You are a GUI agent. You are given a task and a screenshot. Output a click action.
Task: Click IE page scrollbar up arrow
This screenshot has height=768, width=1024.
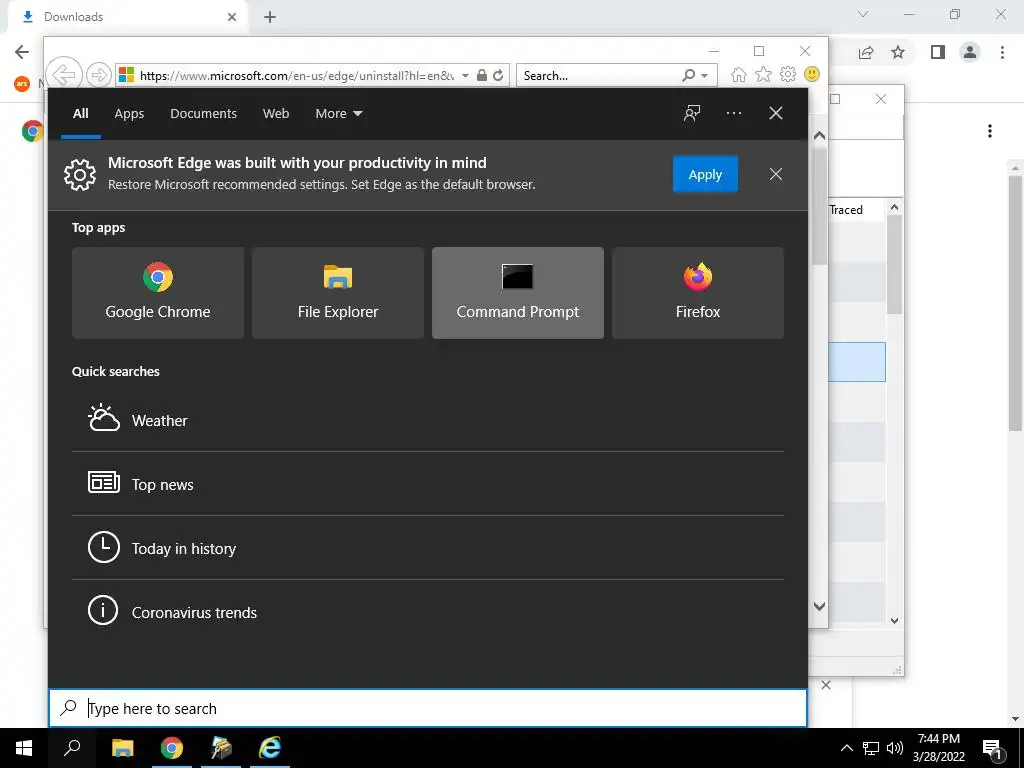click(820, 136)
